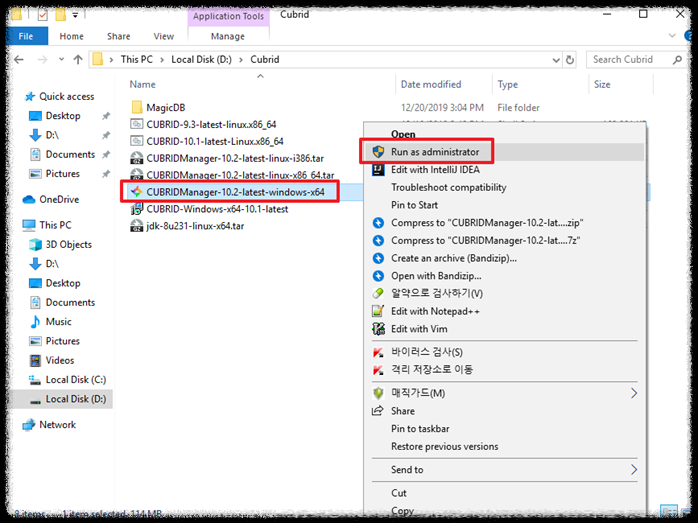Click the Local Disk (C:) drive icon
This screenshot has height=523, width=698.
pos(35,380)
